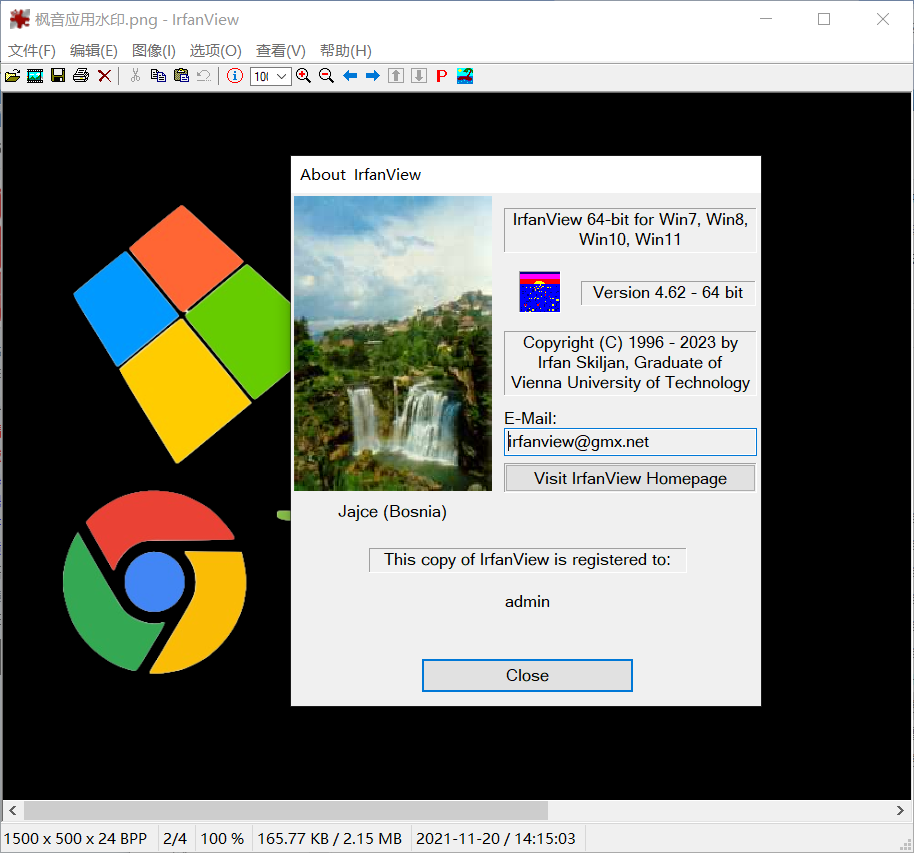This screenshot has width=914, height=853.
Task: Click the scroll right arrow
Action: coord(900,810)
